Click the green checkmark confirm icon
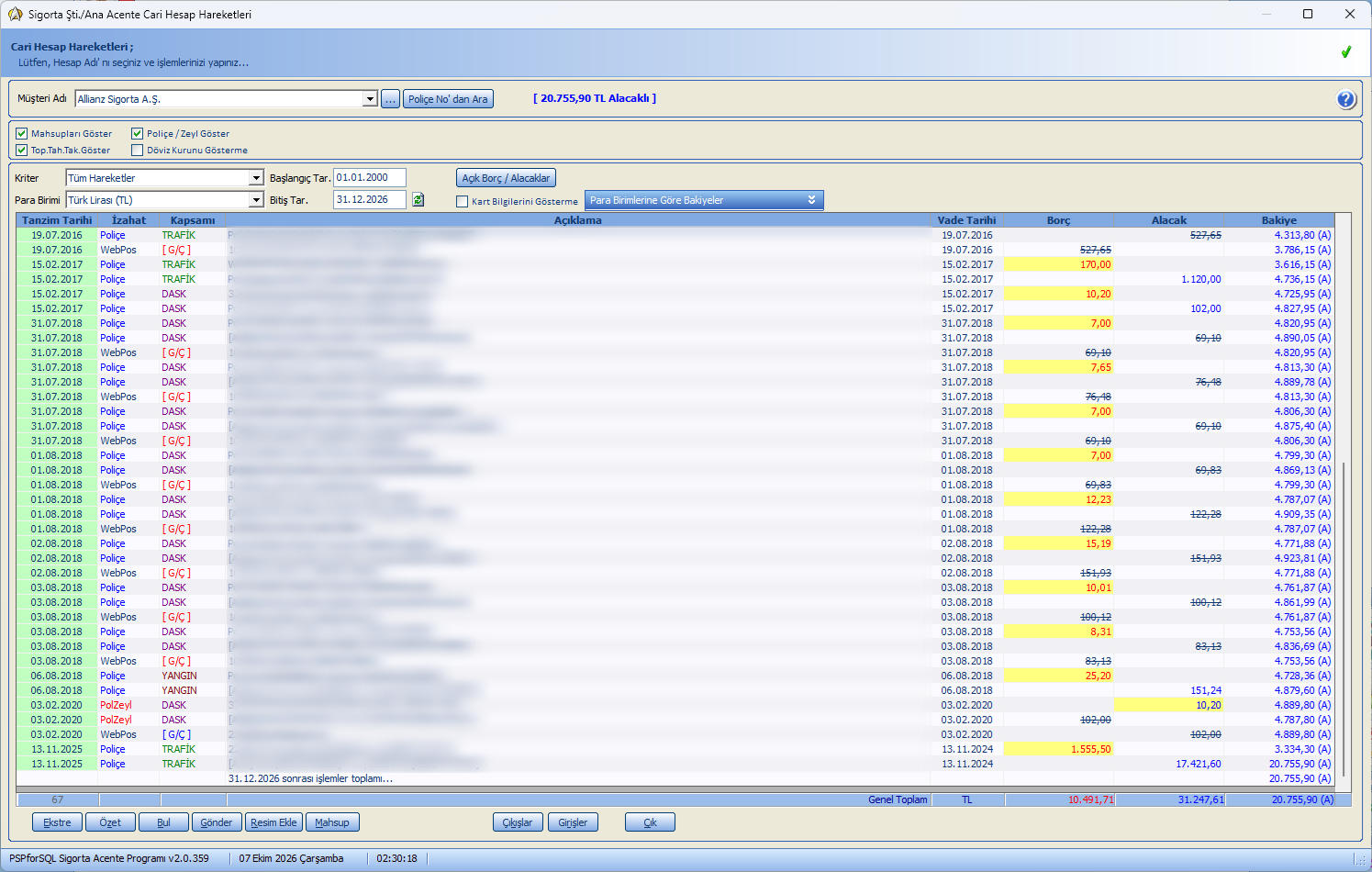 1345,52
